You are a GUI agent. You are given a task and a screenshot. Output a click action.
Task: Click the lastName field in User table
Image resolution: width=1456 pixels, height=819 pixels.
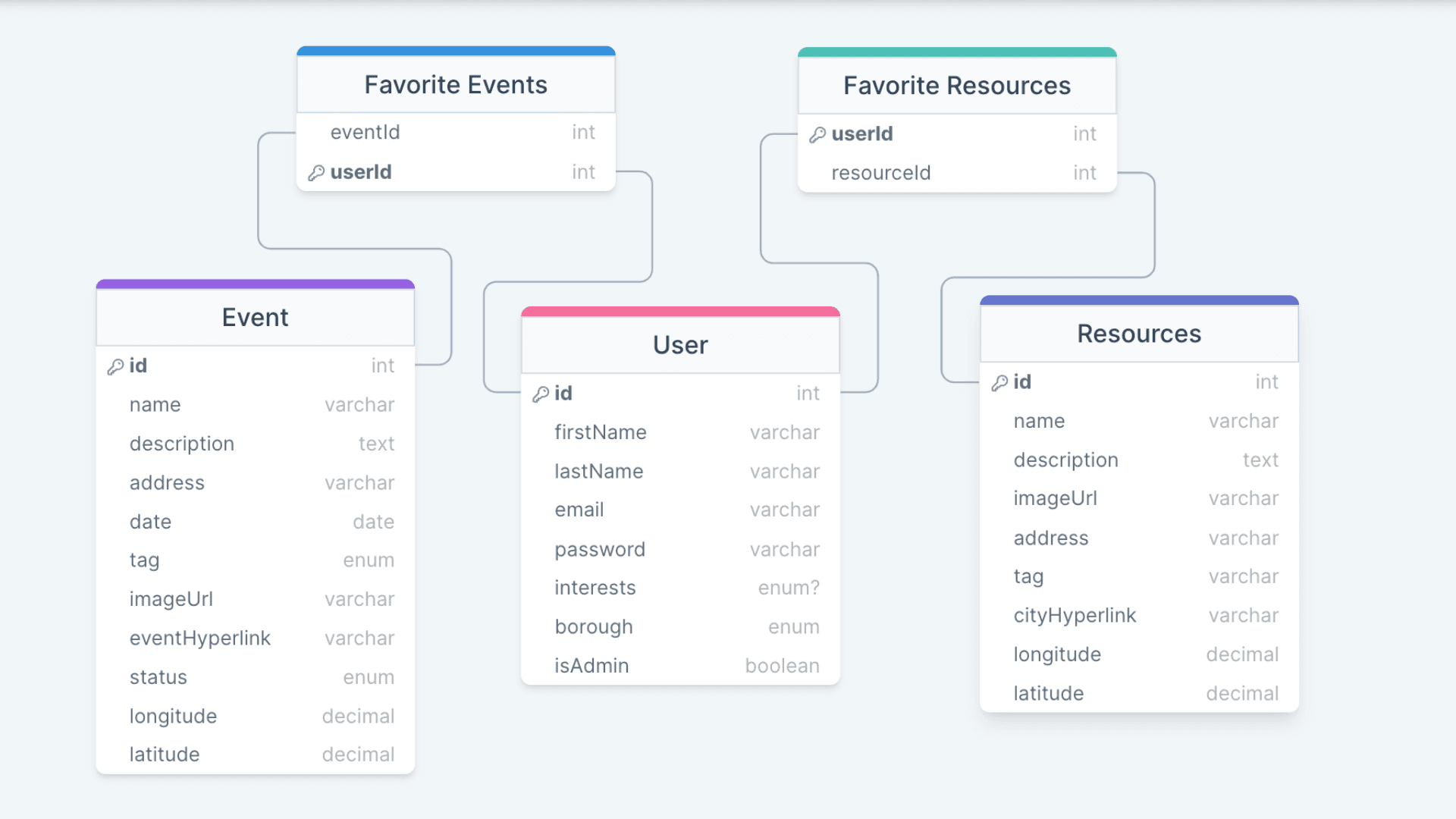(x=680, y=472)
